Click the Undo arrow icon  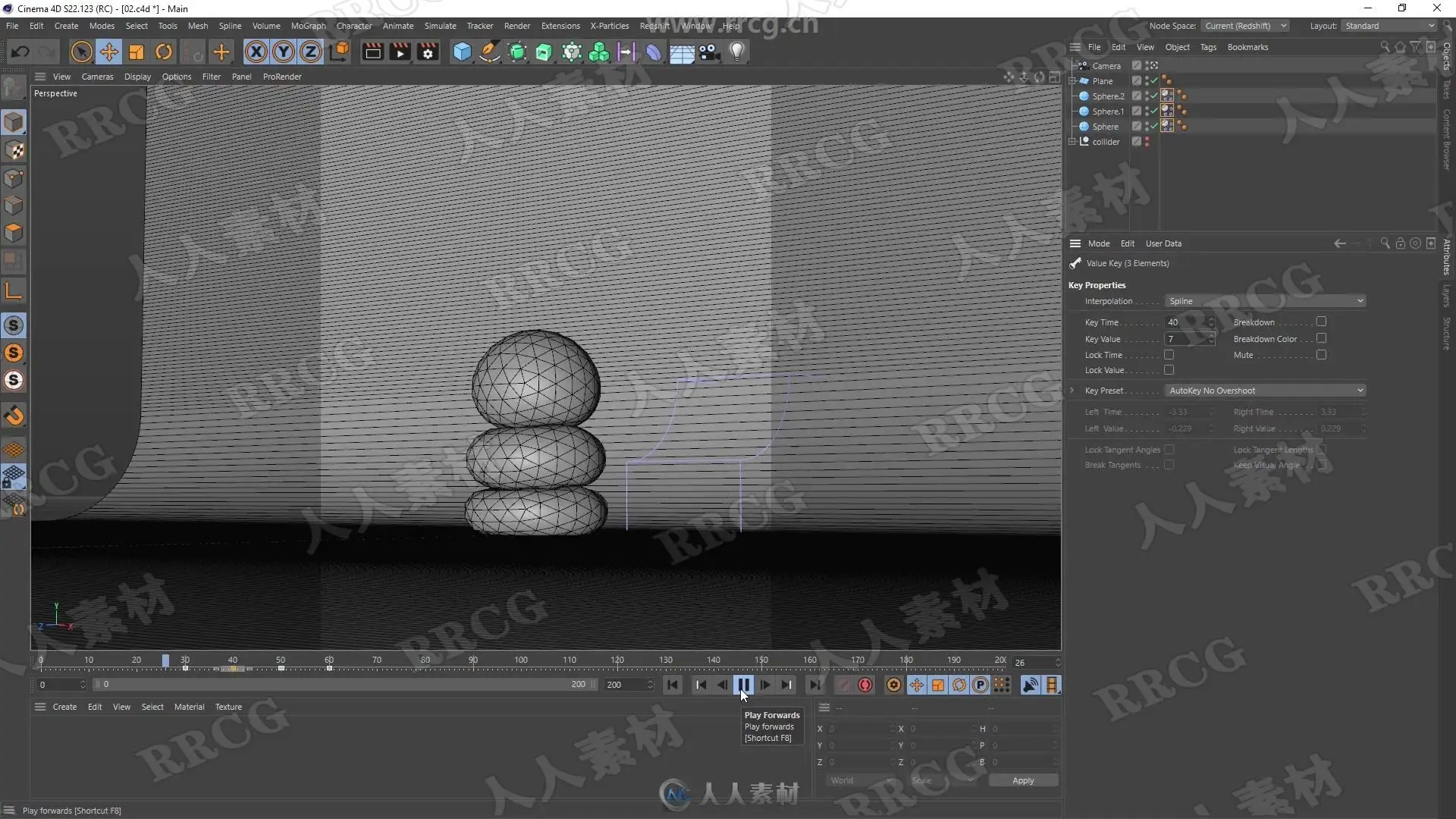pyautogui.click(x=20, y=52)
